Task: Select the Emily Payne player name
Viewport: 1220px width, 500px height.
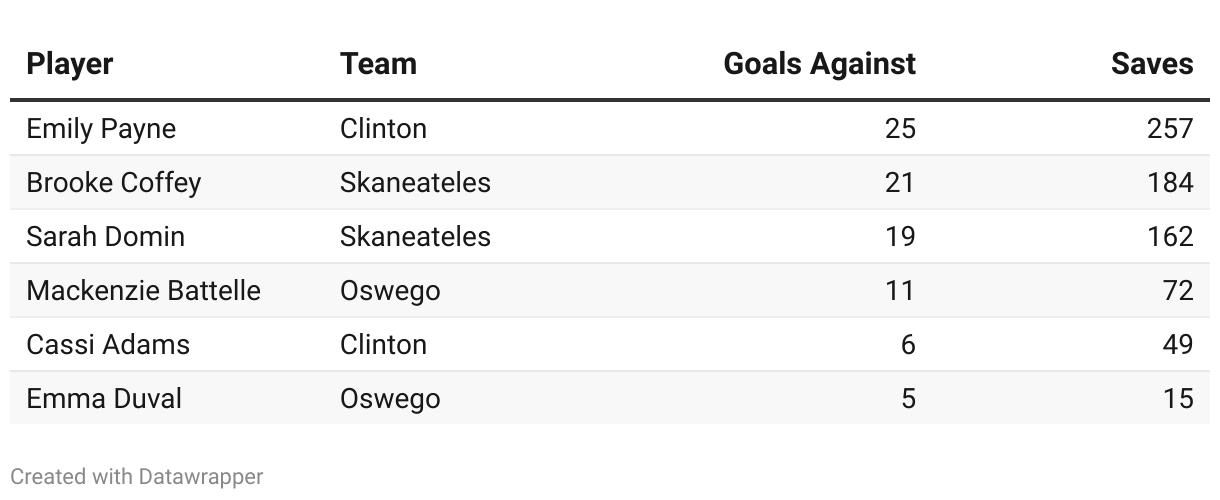Action: (101, 129)
